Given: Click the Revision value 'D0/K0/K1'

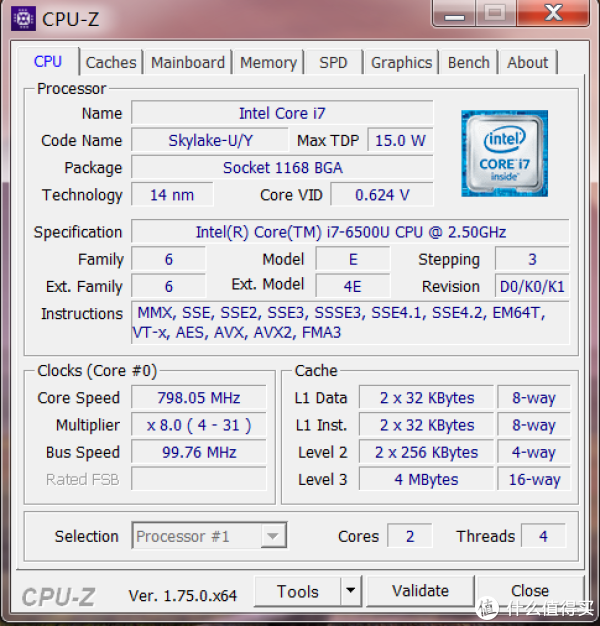Looking at the screenshot, I should (532, 286).
